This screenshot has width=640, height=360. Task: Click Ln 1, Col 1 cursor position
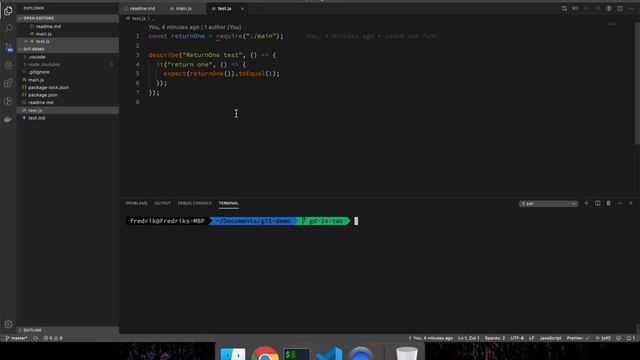coord(469,338)
